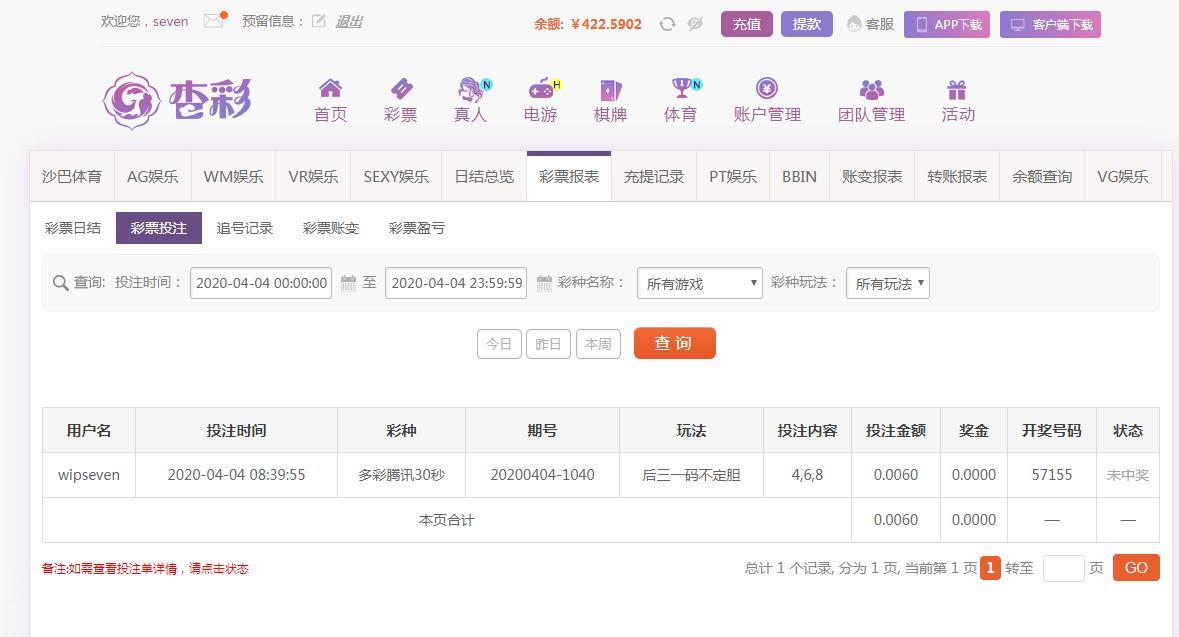Click the 未中奖 status link
The height and width of the screenshot is (637, 1179).
pos(1128,475)
